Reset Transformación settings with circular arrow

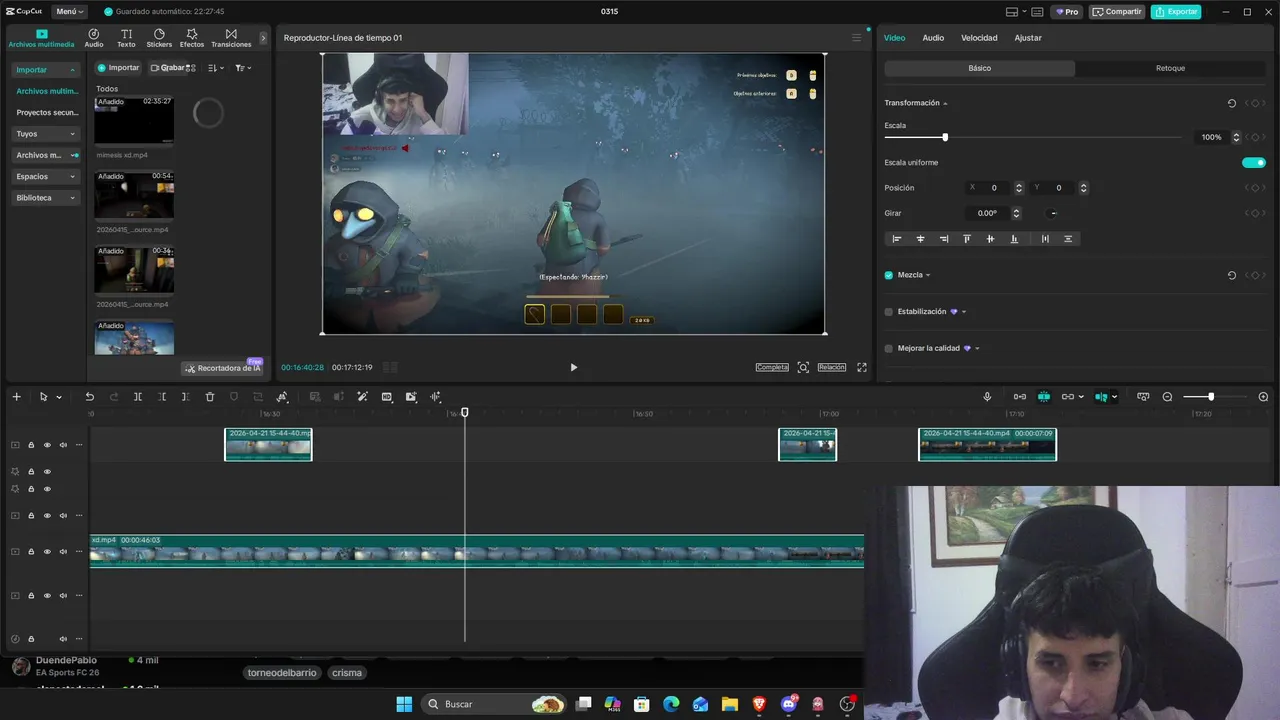(x=1232, y=103)
